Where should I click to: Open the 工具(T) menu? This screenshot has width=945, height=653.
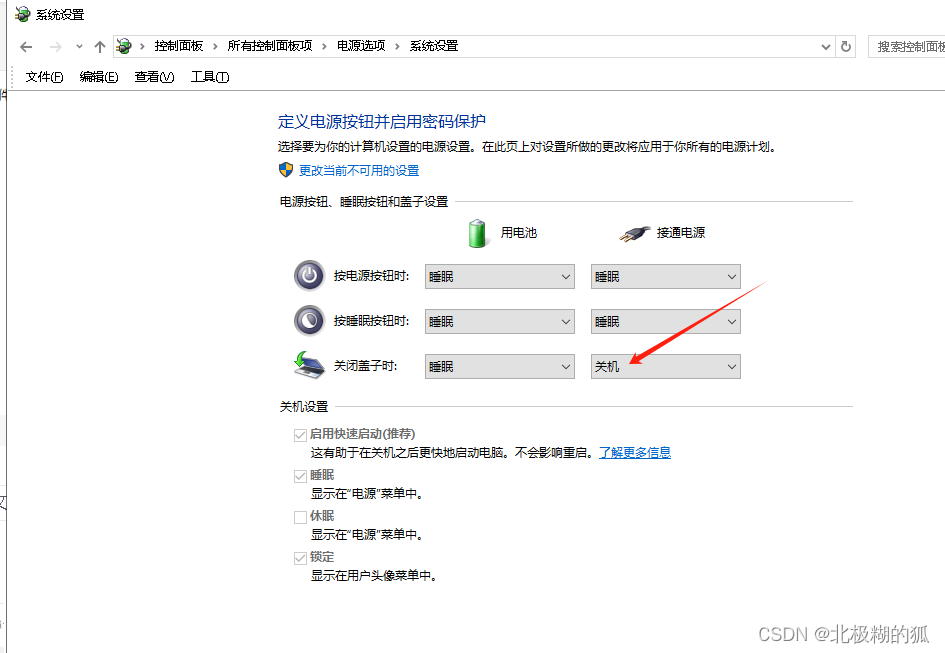210,77
